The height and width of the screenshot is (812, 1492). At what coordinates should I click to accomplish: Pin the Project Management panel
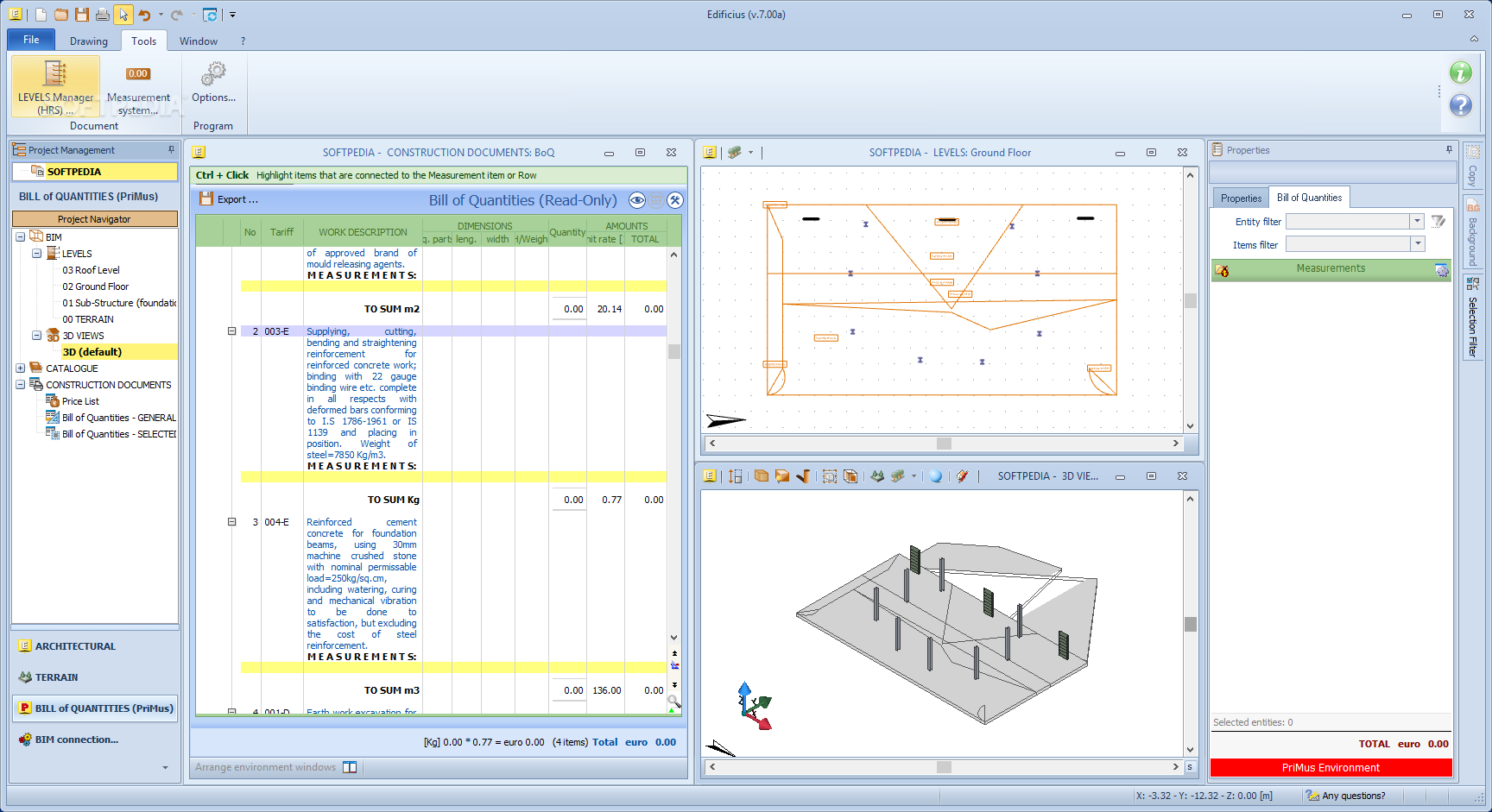tap(171, 150)
